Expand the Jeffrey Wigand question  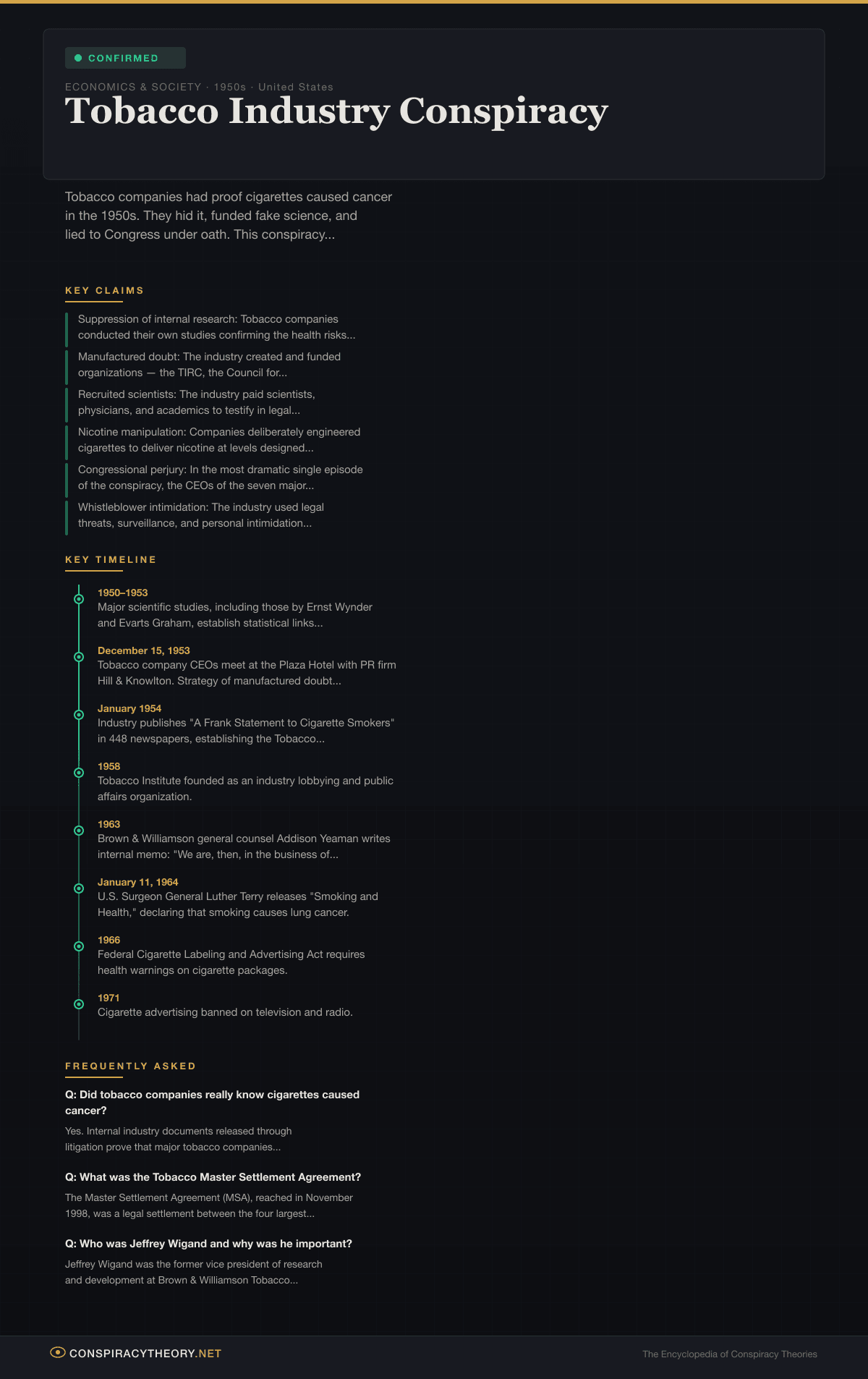208,1244
